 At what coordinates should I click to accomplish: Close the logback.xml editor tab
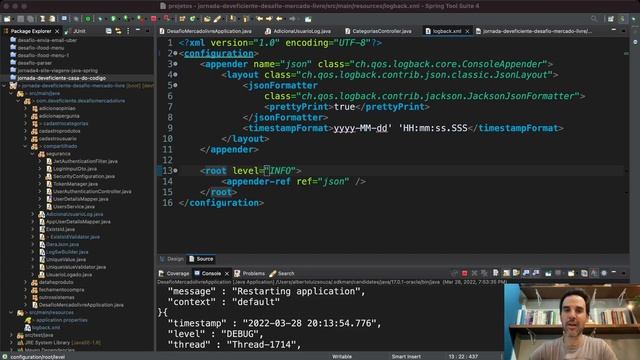pos(467,31)
